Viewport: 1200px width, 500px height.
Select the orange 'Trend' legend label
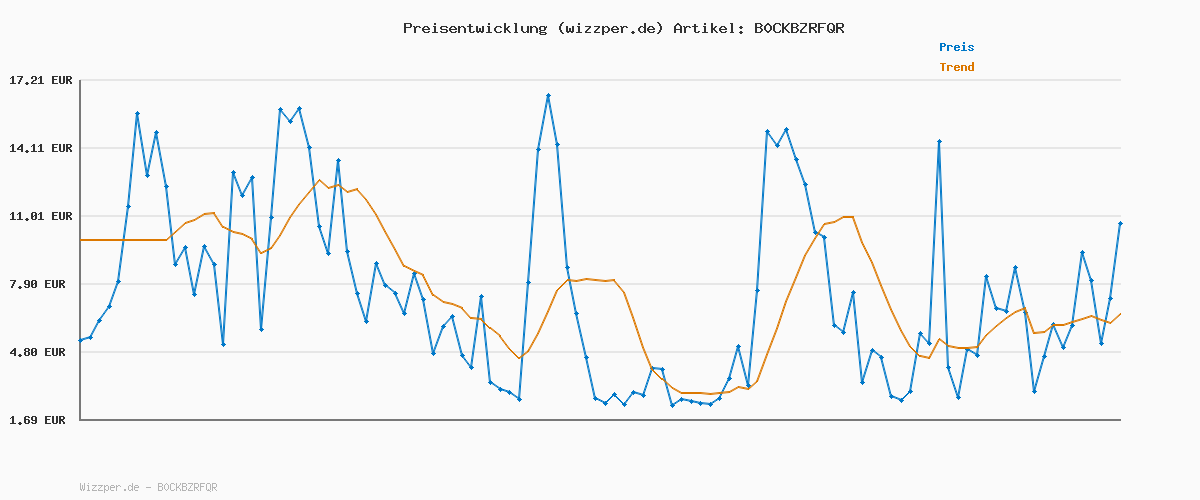(x=956, y=67)
